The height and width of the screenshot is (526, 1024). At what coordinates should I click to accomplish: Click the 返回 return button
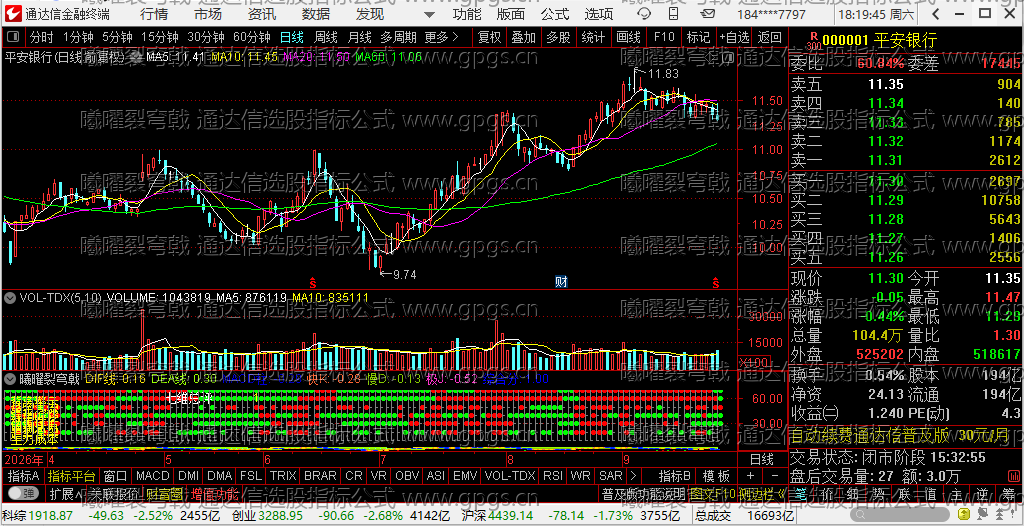pyautogui.click(x=770, y=37)
